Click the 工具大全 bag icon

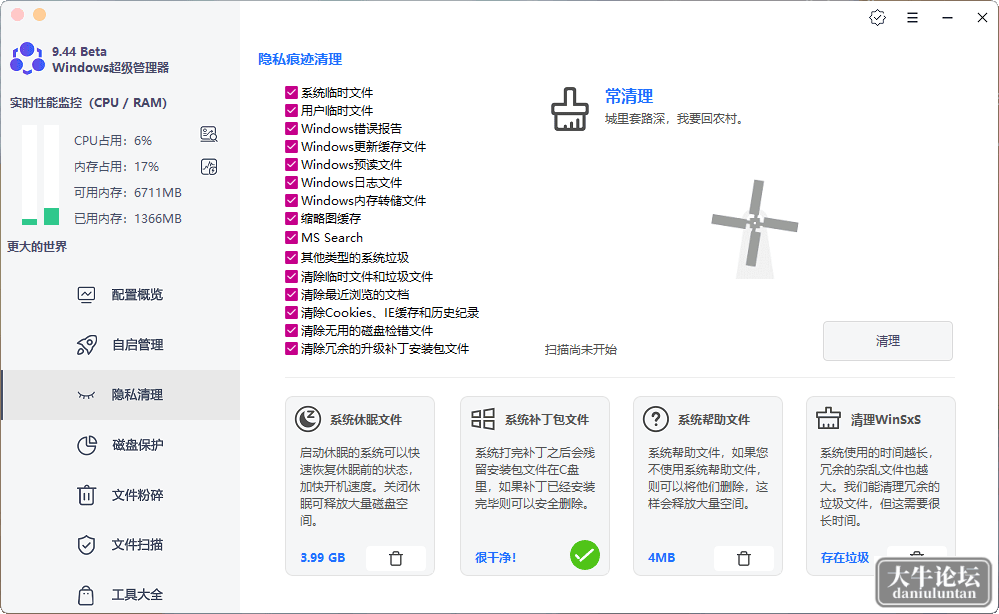(x=86, y=595)
